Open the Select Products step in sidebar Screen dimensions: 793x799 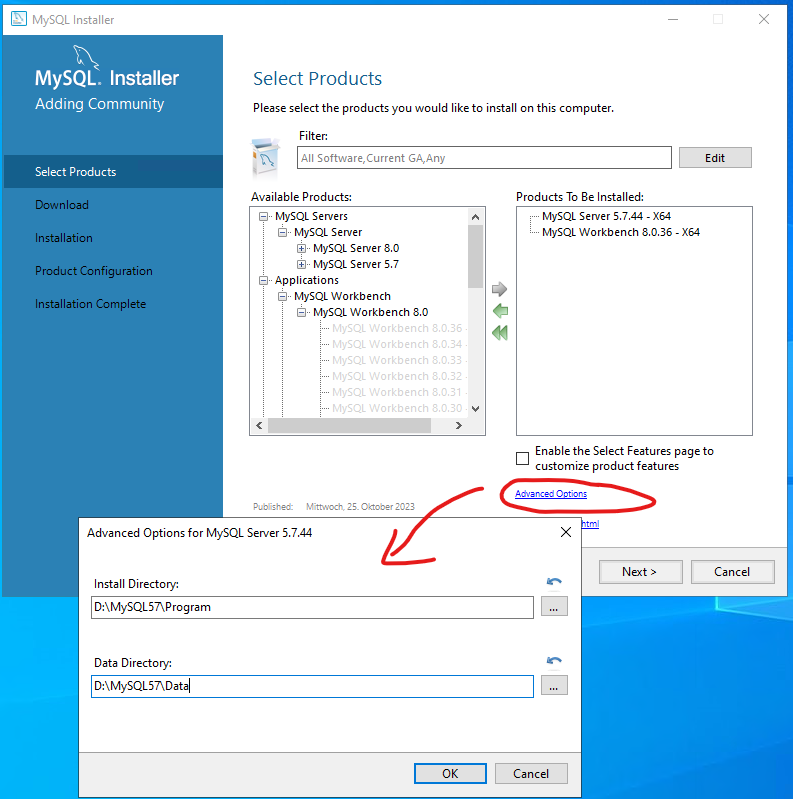[x=113, y=172]
